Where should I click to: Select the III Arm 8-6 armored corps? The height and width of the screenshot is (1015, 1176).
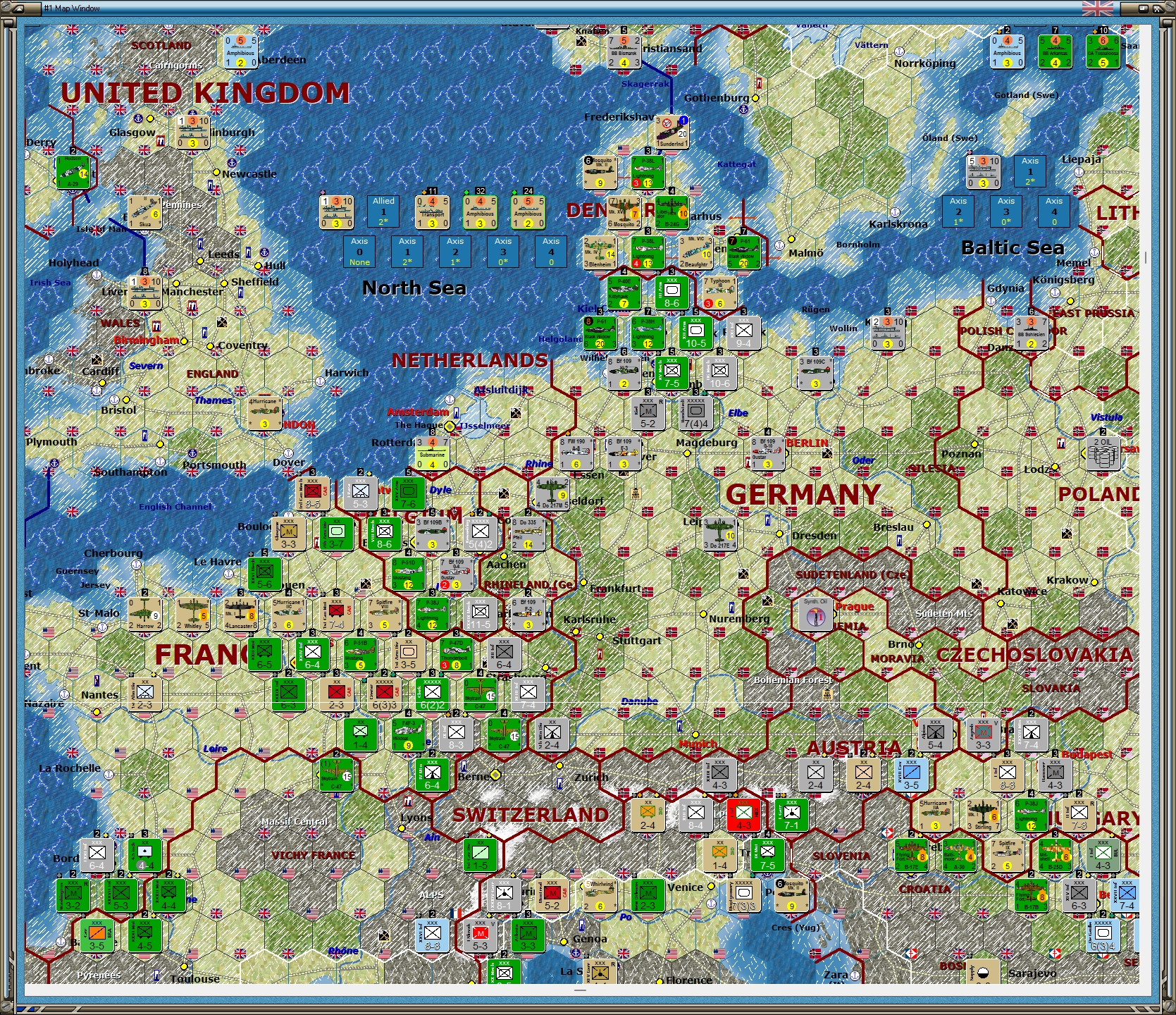coord(671,293)
